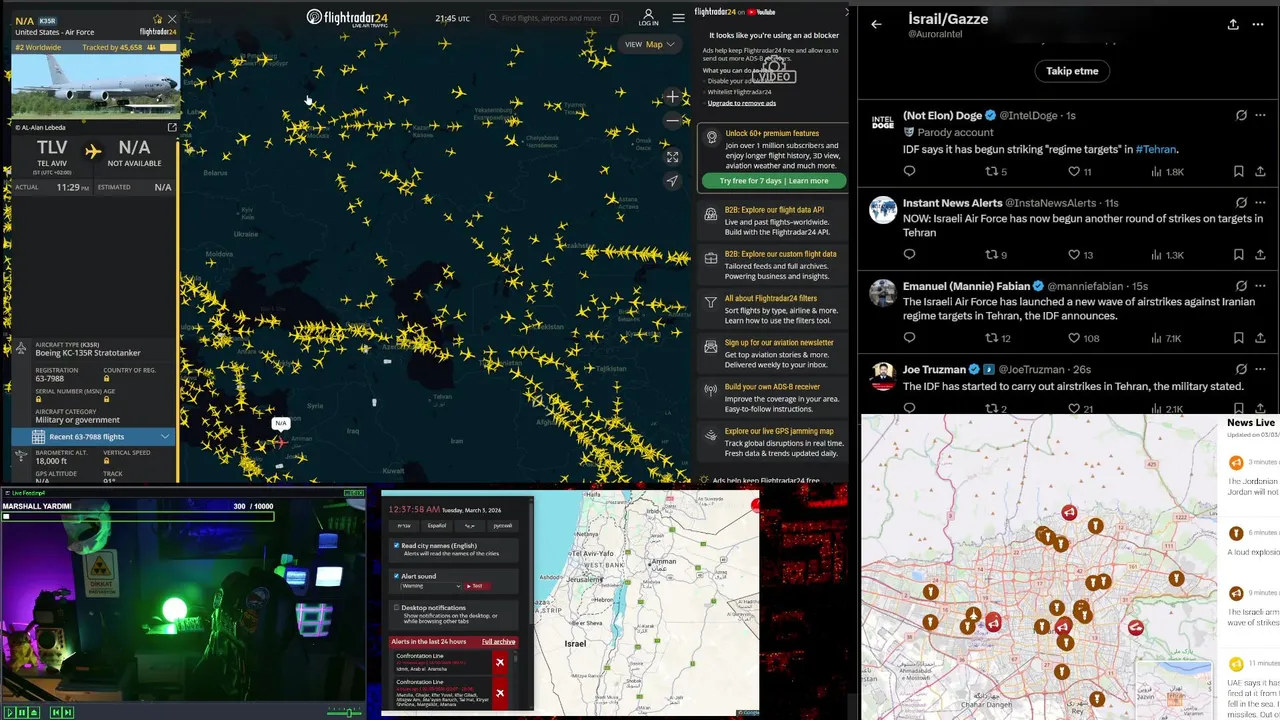
Task: Repost the (Not Elon) Doge post
Action: [x=992, y=172]
